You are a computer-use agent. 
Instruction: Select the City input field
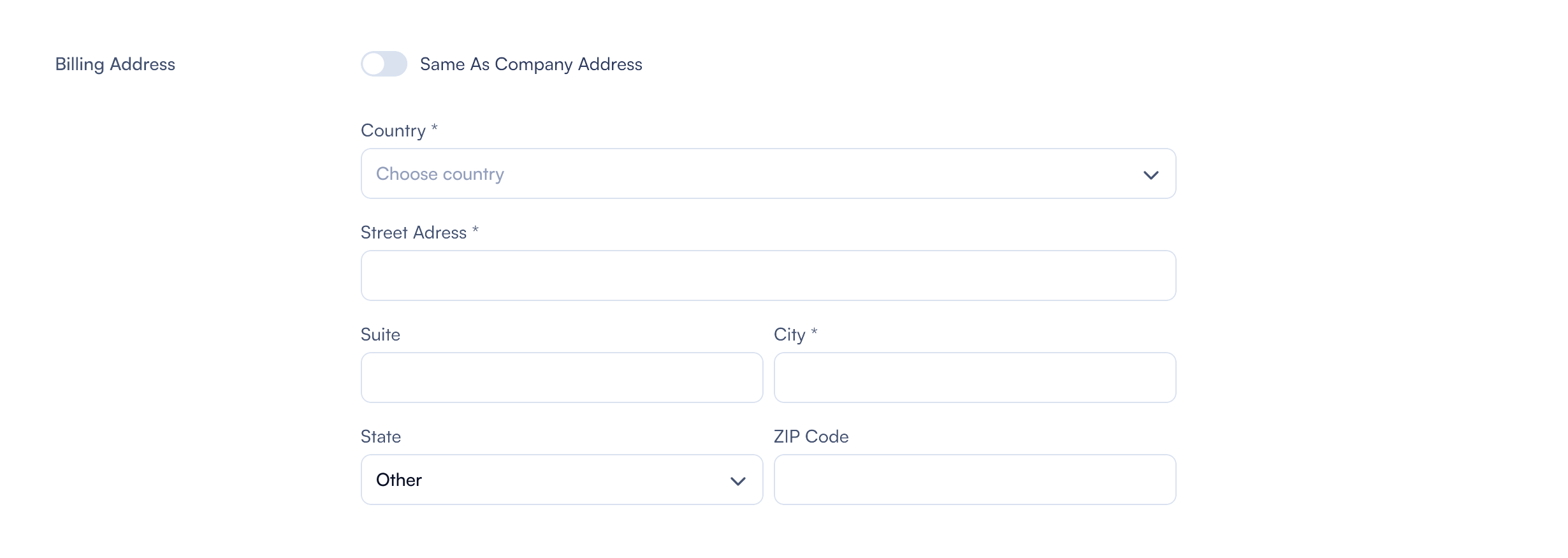(x=975, y=378)
